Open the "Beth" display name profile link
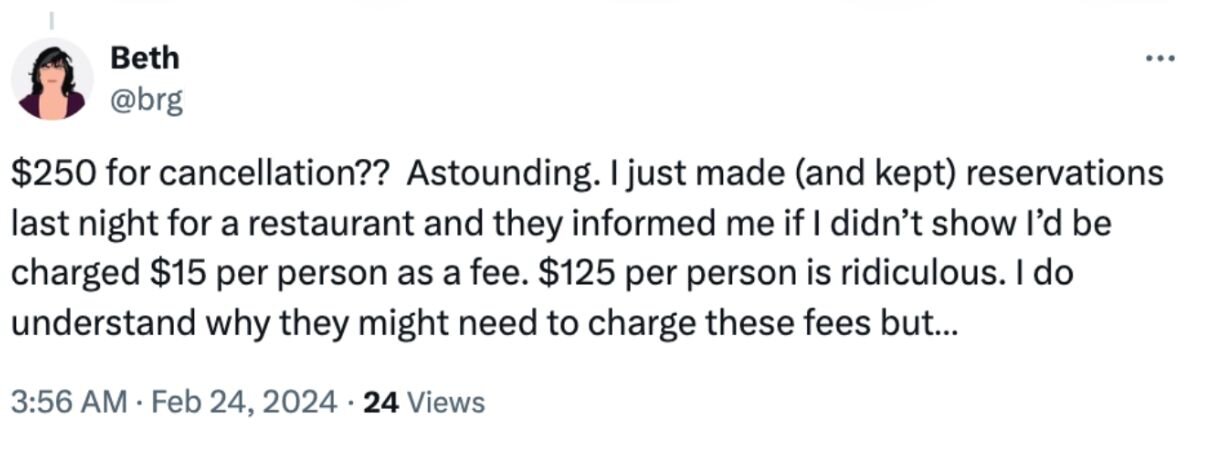1216x454 pixels. pyautogui.click(x=145, y=58)
